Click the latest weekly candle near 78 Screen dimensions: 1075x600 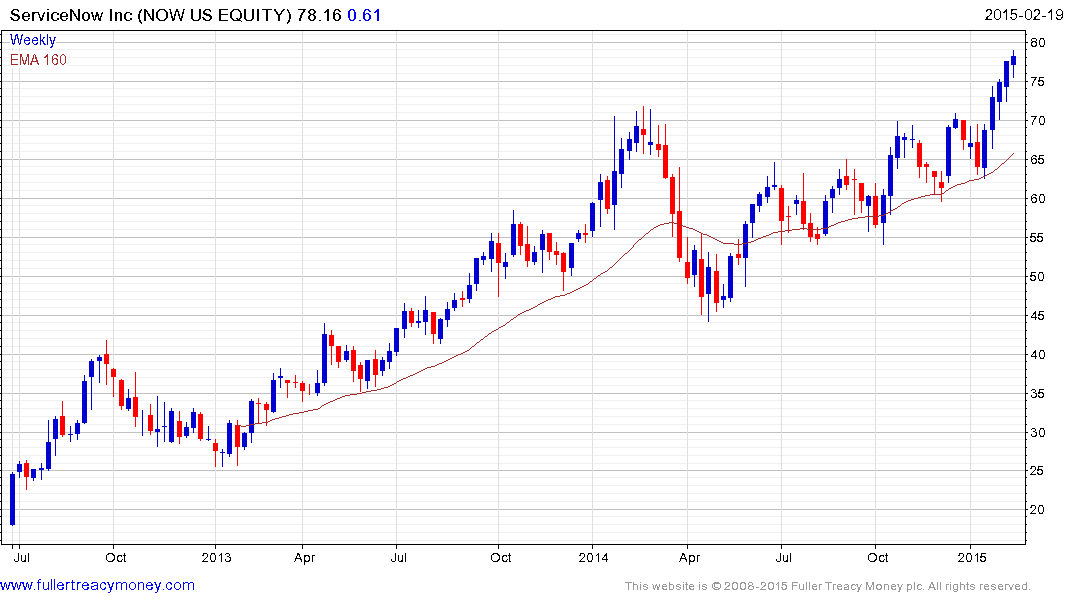(x=1013, y=60)
